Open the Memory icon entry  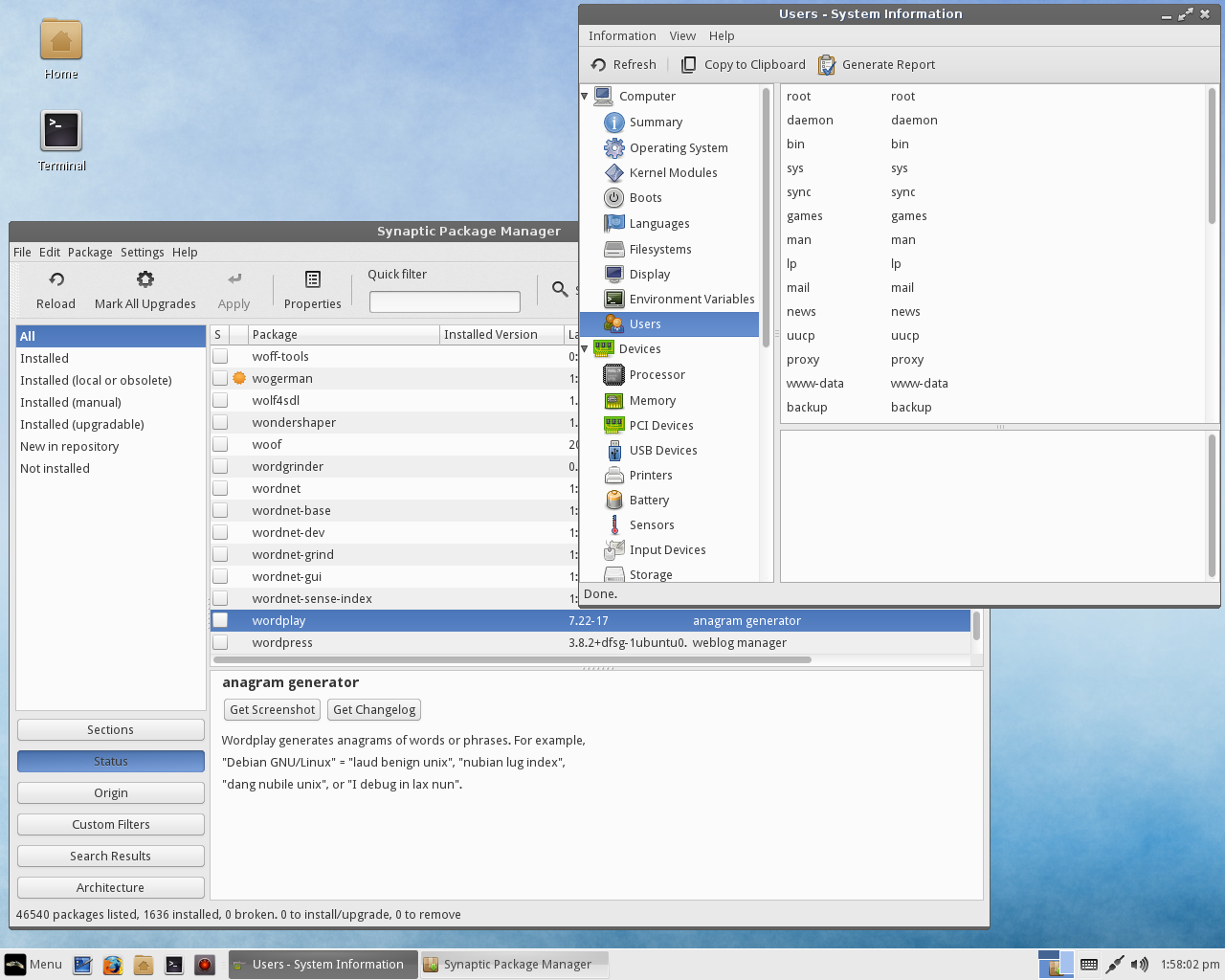(614, 401)
